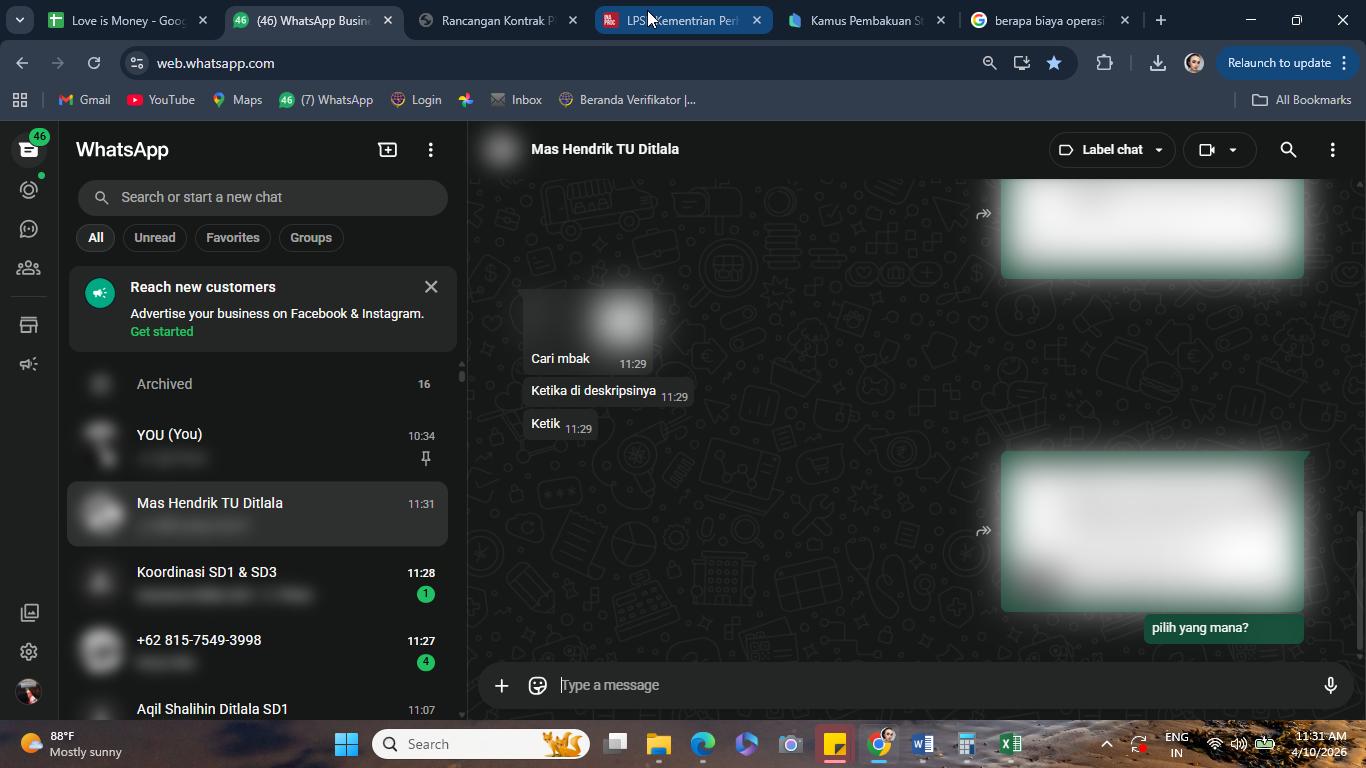Open the Beranda Verifikator bookmark
1366x768 pixels.
click(x=628, y=100)
